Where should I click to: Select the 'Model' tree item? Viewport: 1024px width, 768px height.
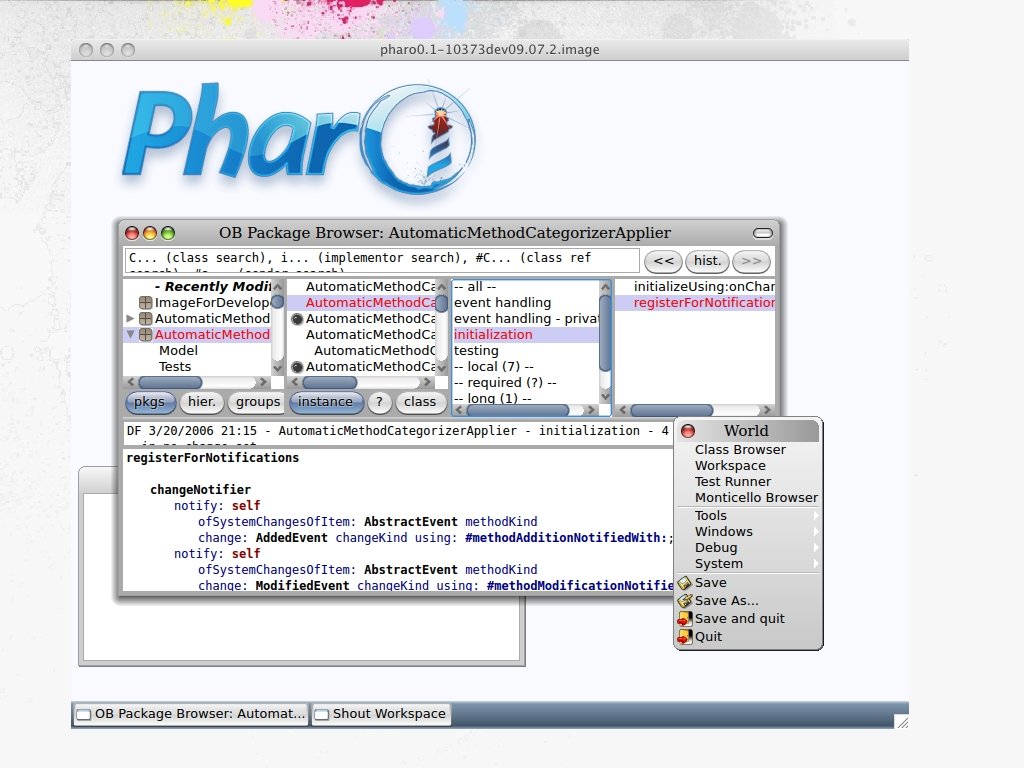[178, 351]
